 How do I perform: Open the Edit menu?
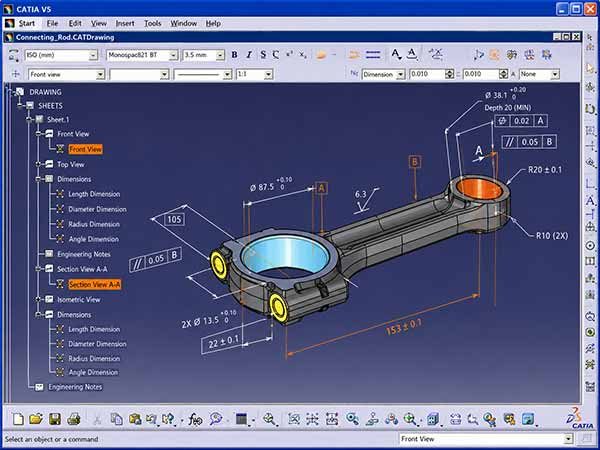[75, 23]
